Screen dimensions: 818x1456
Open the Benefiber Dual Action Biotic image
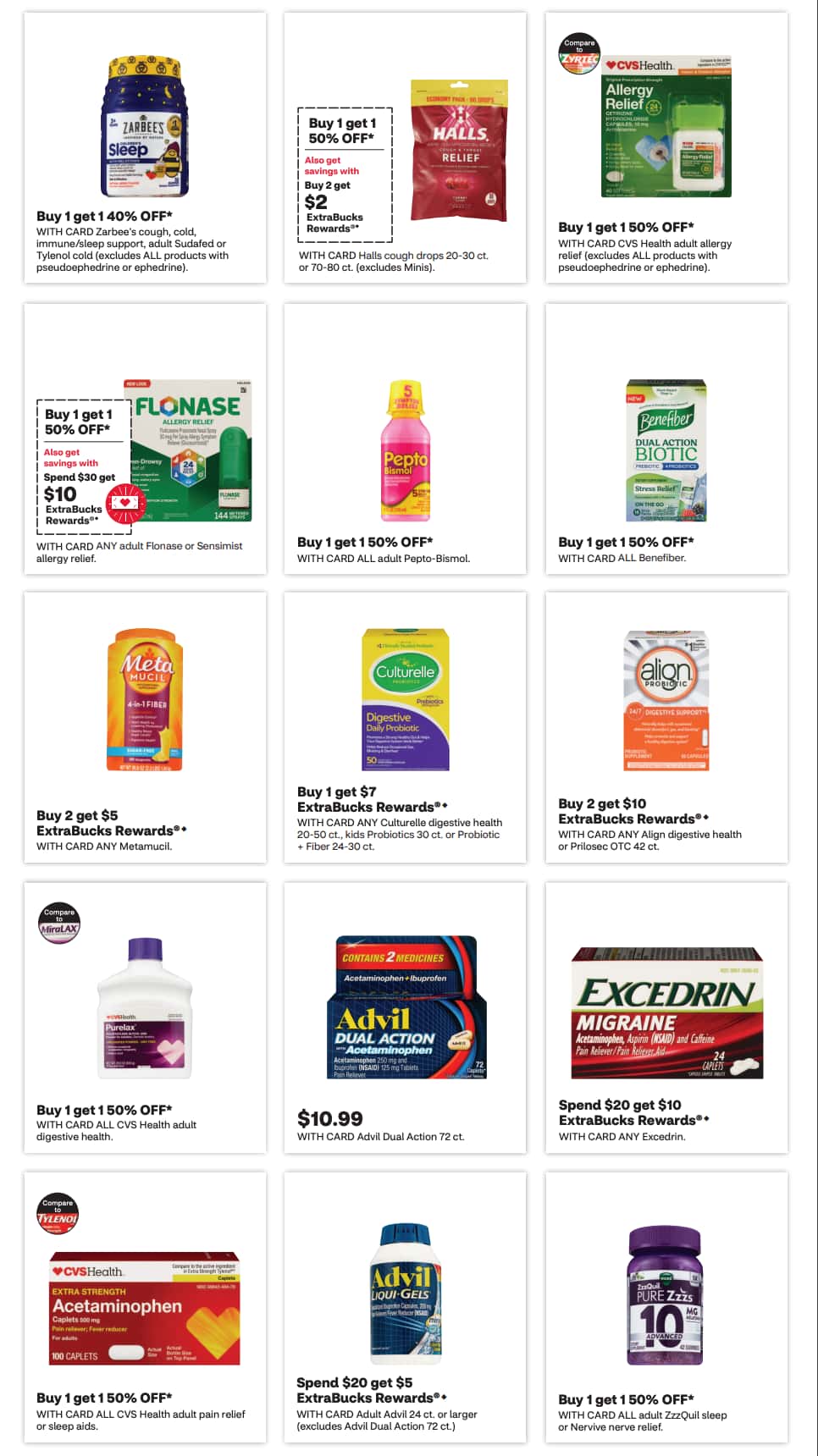tap(666, 450)
